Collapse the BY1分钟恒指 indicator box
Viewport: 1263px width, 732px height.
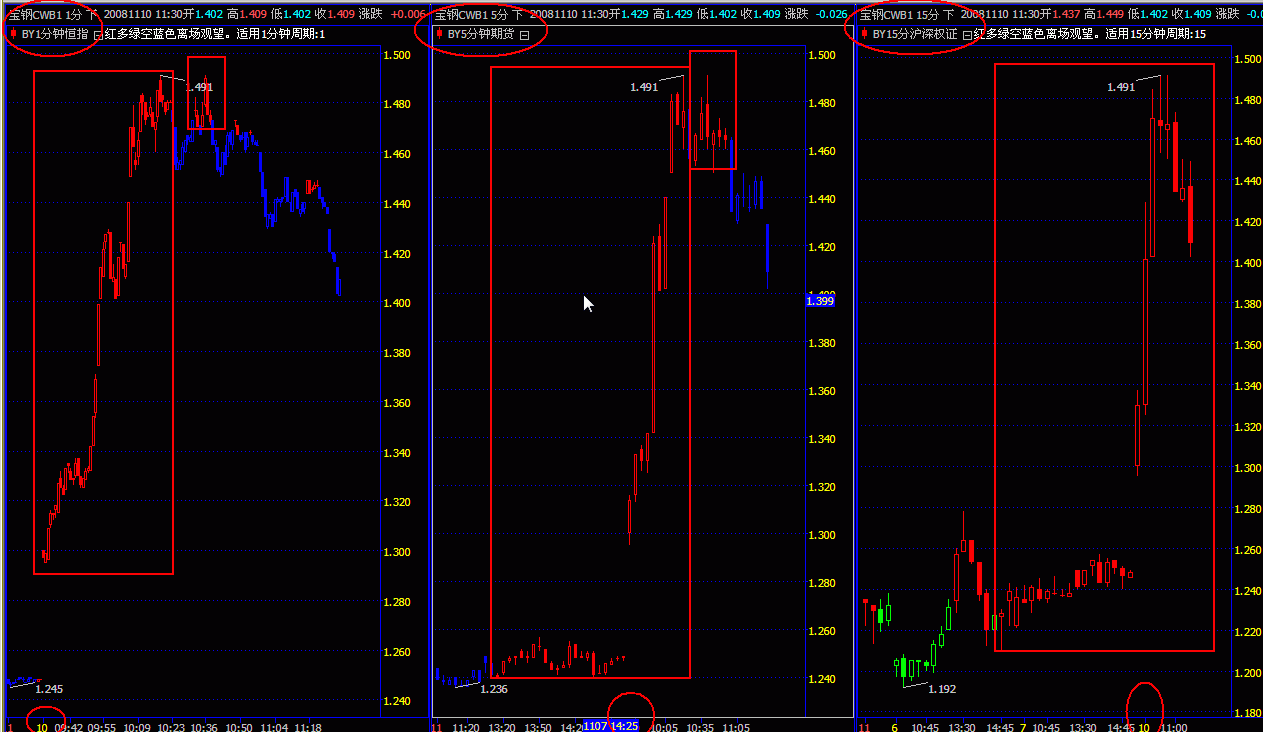click(98, 34)
